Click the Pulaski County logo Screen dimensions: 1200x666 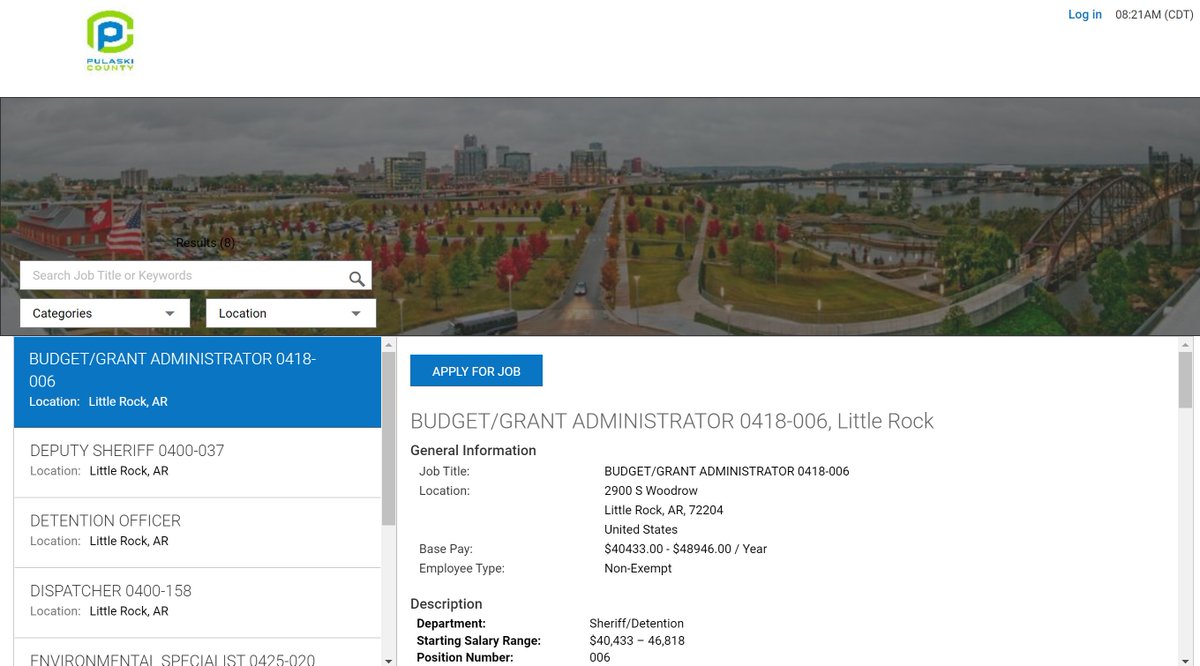point(110,41)
